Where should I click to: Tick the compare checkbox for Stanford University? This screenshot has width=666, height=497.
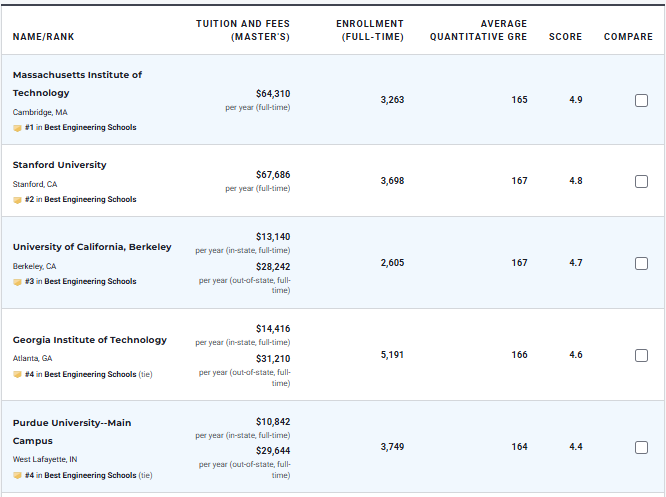coord(641,181)
